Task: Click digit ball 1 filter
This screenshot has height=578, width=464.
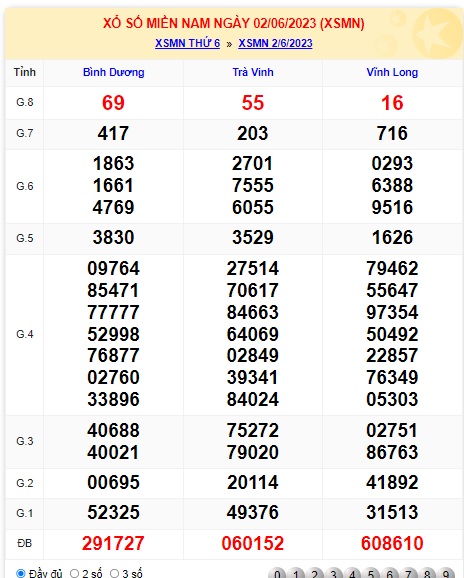Action: click(x=296, y=573)
